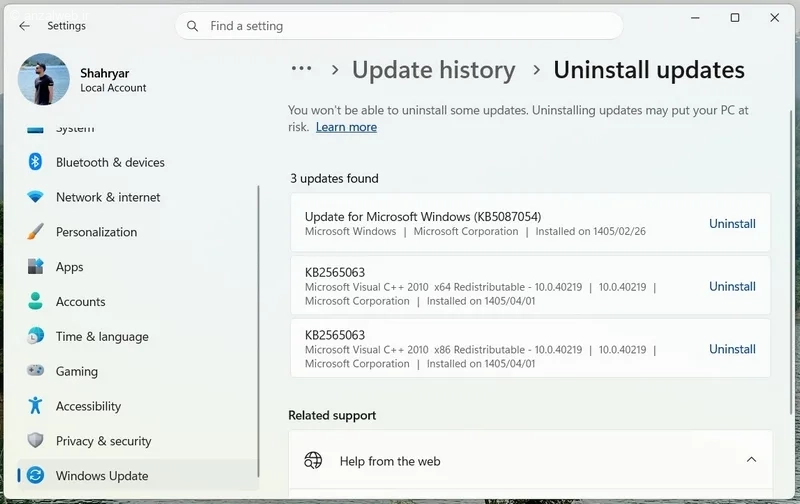Viewport: 800px width, 504px height.
Task: Open Gaming settings
Action: tap(138, 371)
